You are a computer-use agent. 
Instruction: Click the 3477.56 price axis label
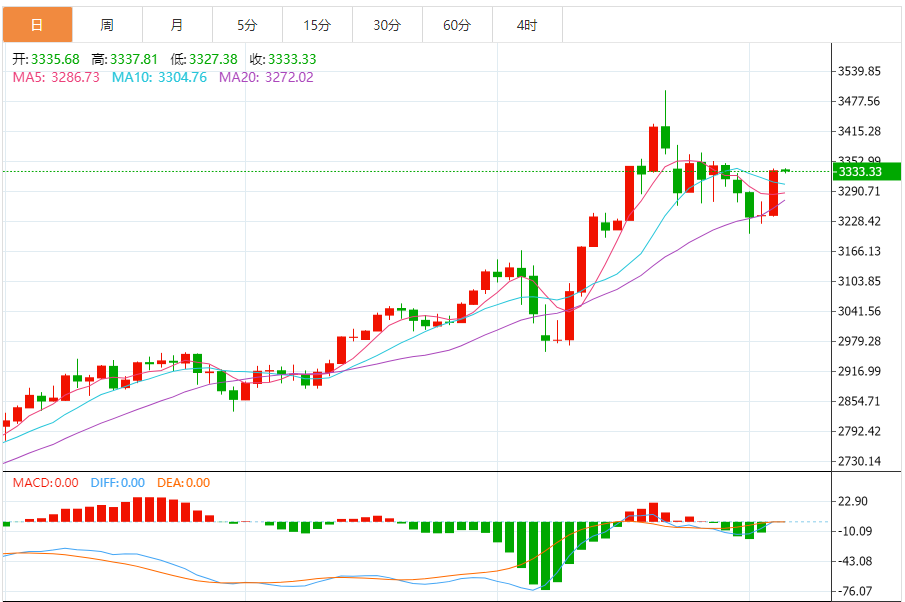[859, 101]
